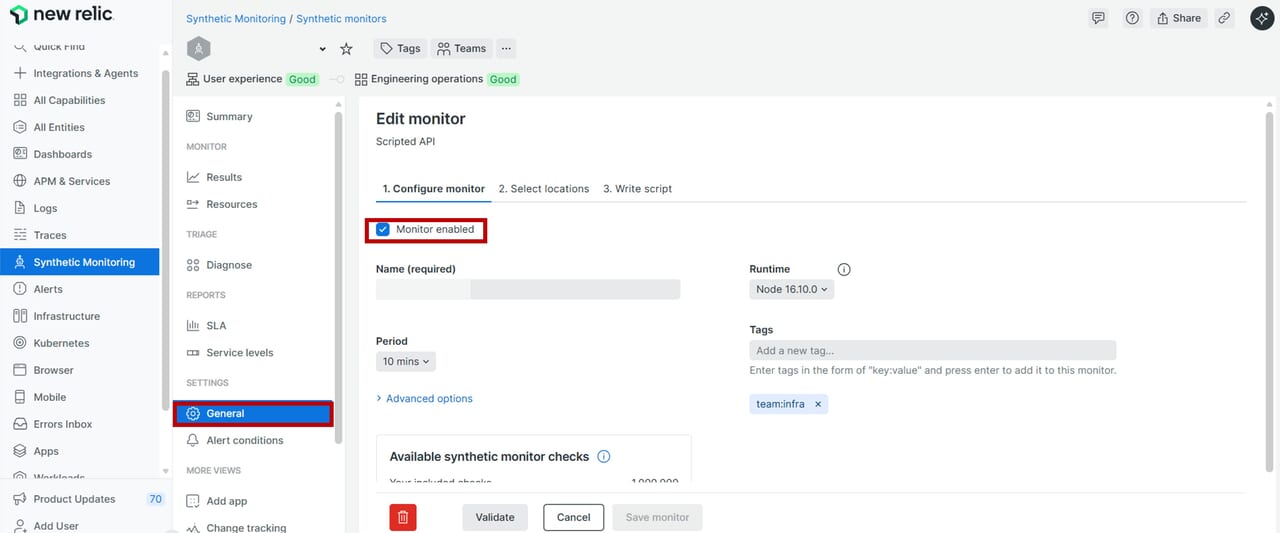Click info icon beside Available synthetic monitor checks
Screen dimensions: 1280x533
point(604,457)
